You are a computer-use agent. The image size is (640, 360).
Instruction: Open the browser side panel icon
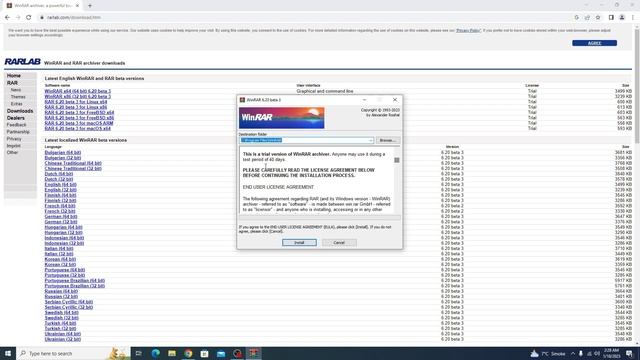(x=611, y=18)
